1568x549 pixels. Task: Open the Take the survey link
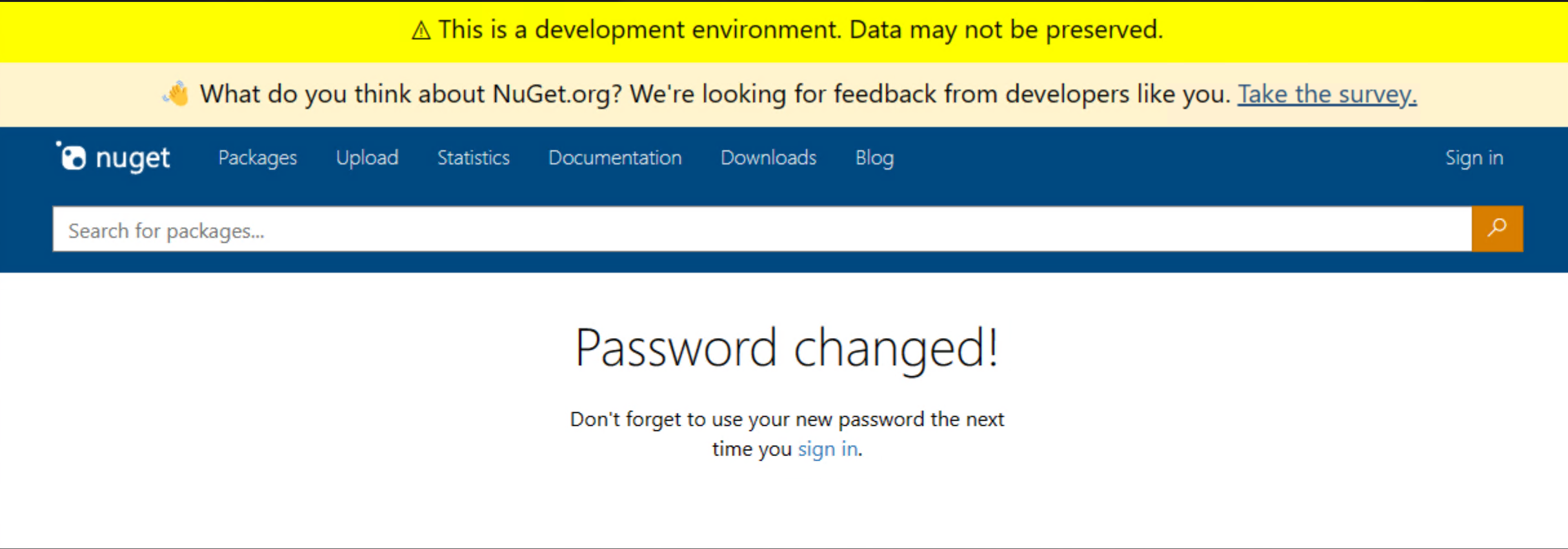1327,94
